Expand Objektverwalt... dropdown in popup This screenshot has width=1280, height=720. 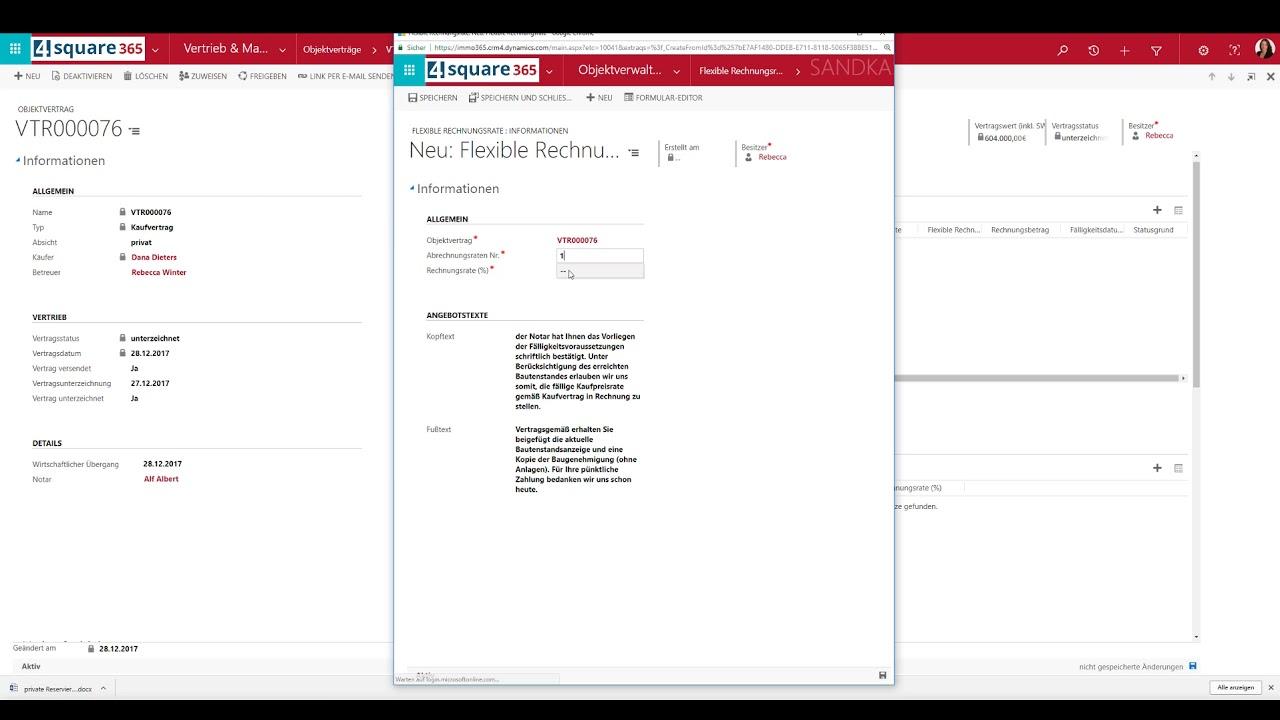677,71
